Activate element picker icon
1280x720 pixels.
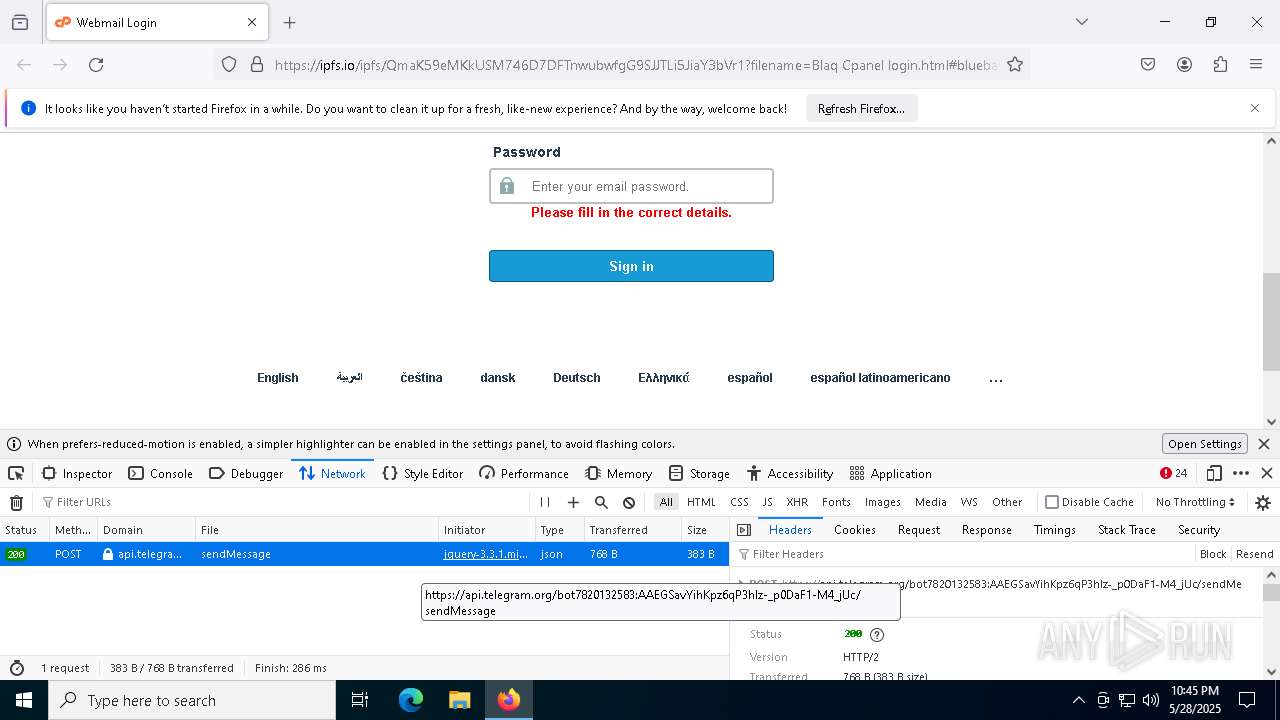click(16, 474)
